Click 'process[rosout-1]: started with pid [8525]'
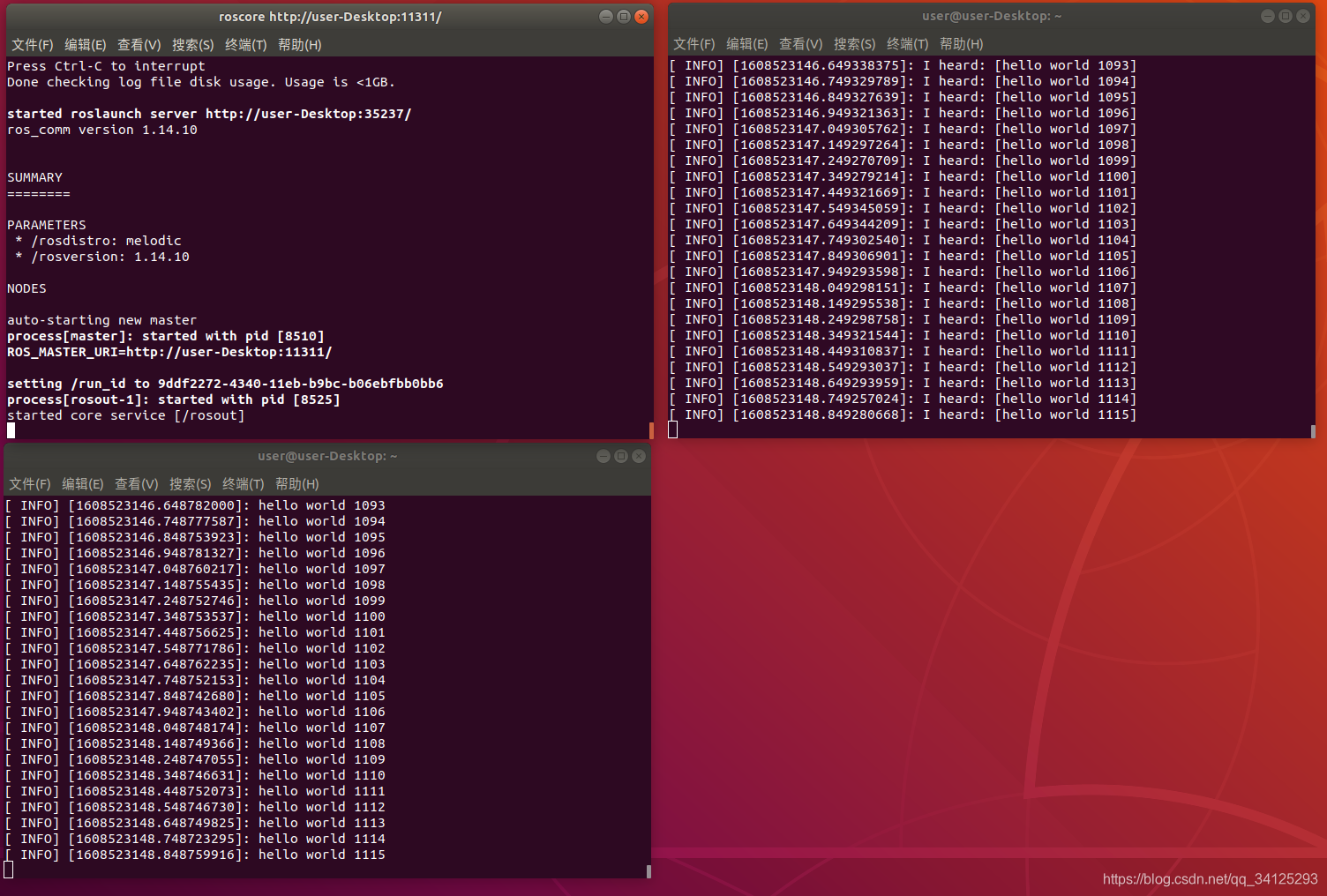 (x=174, y=399)
